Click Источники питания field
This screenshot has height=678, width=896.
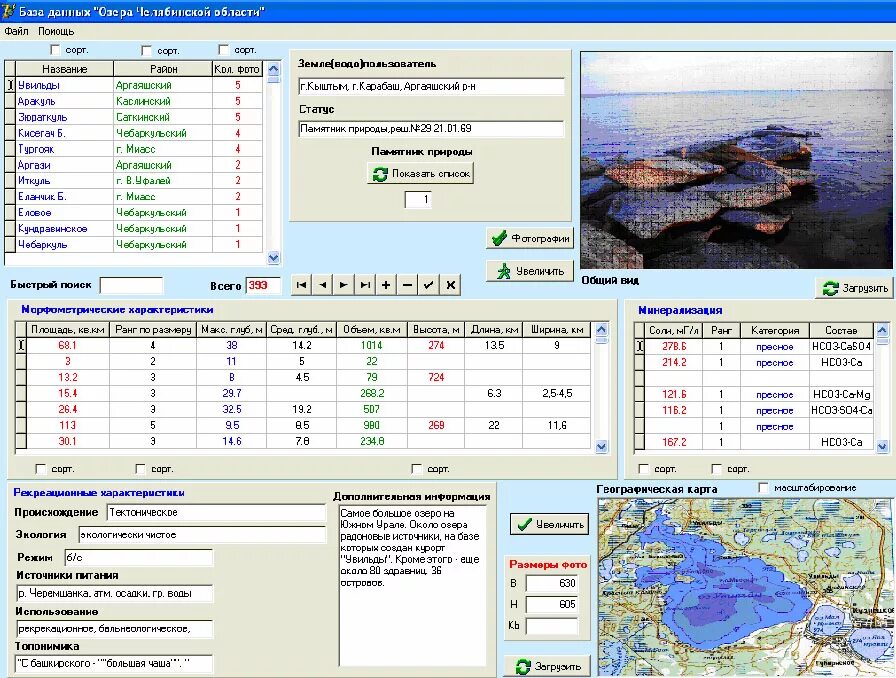(115, 593)
